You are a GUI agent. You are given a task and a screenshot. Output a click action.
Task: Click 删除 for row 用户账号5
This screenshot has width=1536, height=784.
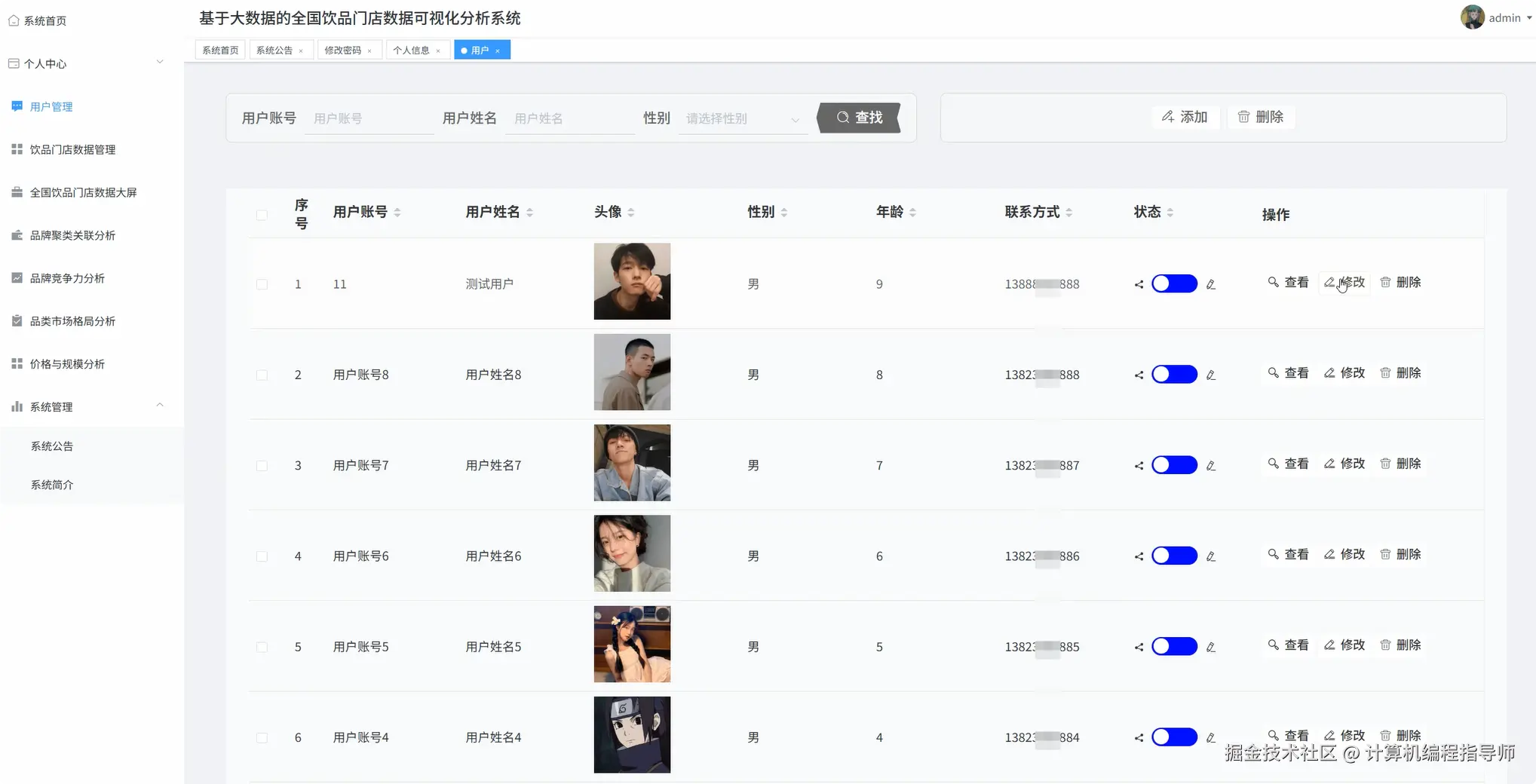click(x=1400, y=645)
